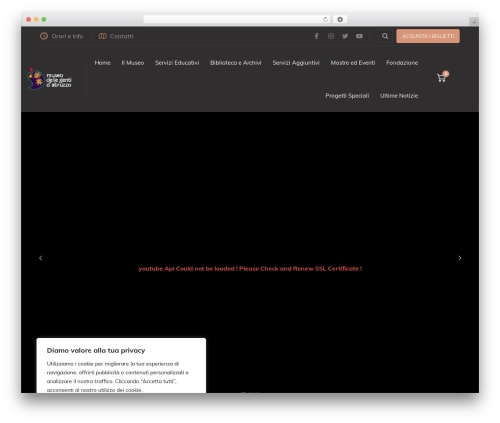Visit the museum's Instagram page
The height and width of the screenshot is (423, 500).
click(x=331, y=36)
